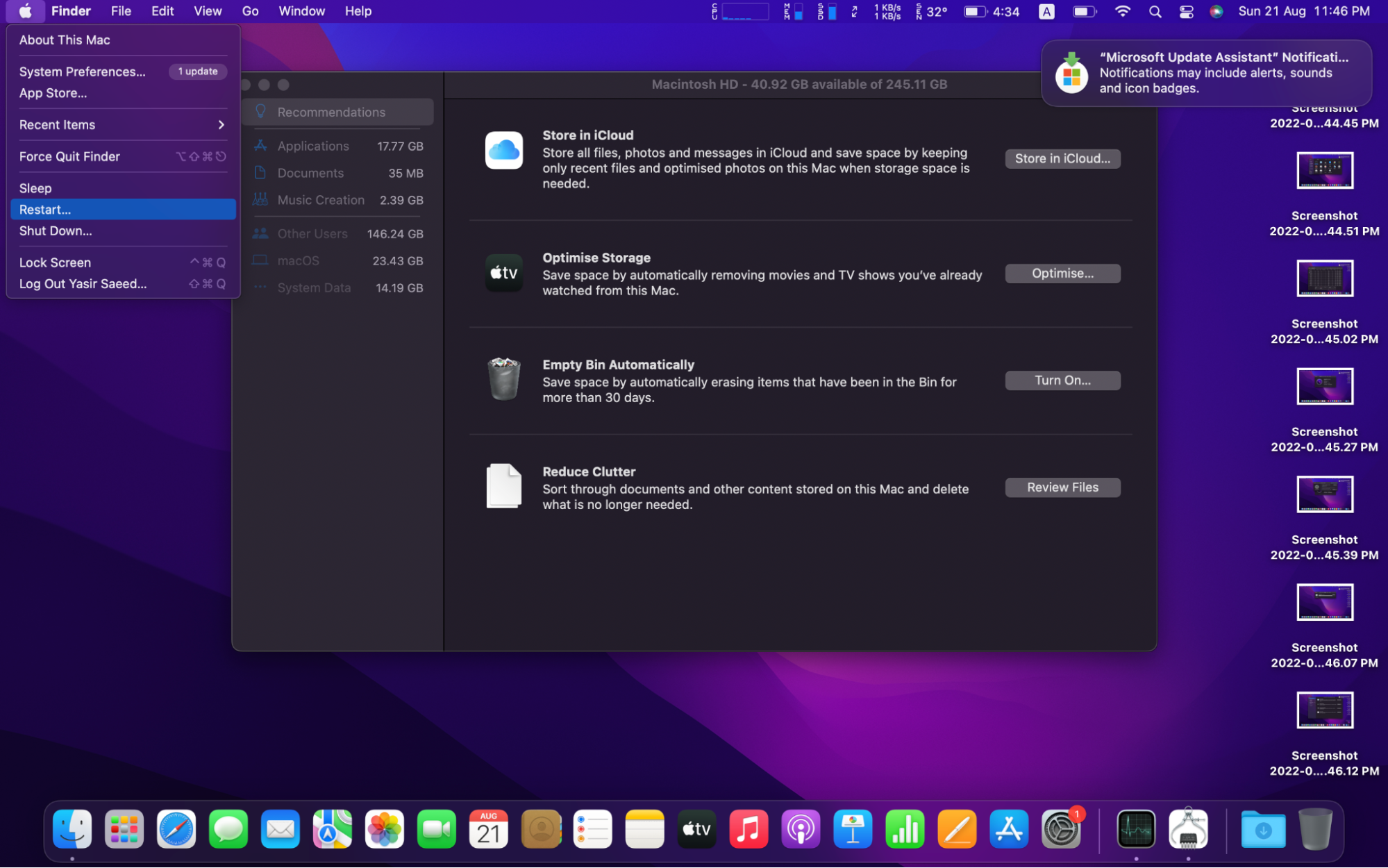Choose App Store from Apple menu

(x=123, y=93)
